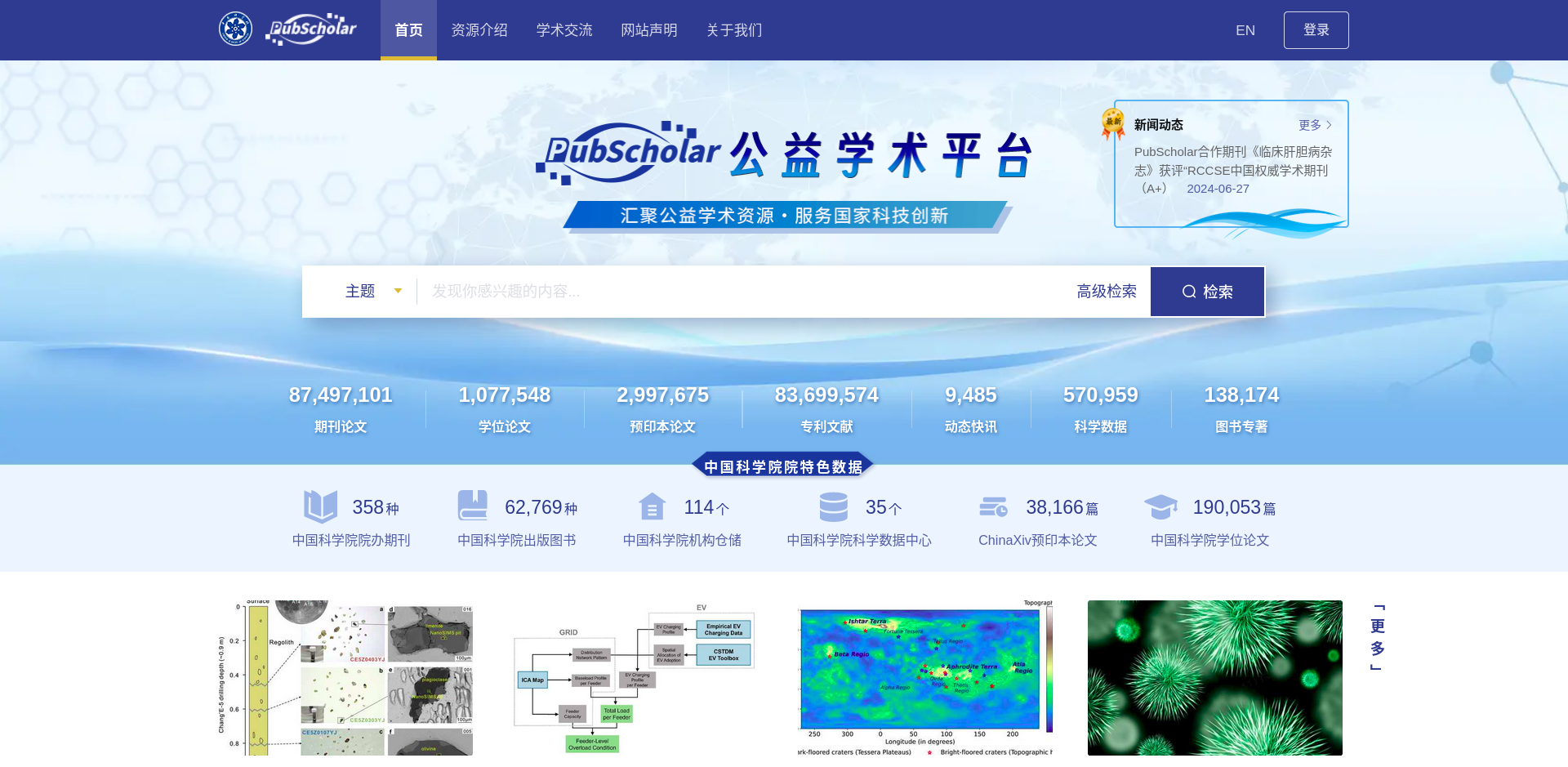Click the PubScholar logo in the navbar
1568x767 pixels.
coord(311,29)
